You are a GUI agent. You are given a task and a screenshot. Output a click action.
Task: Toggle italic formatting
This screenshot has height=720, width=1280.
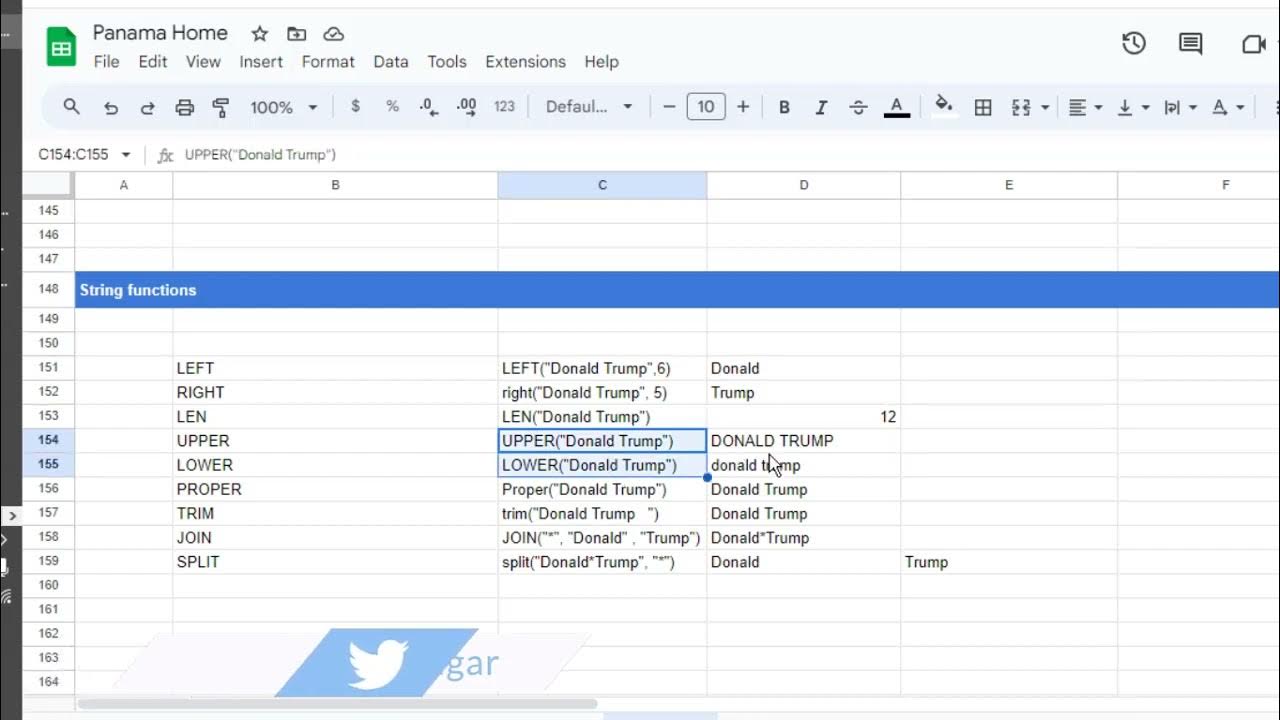[x=821, y=107]
